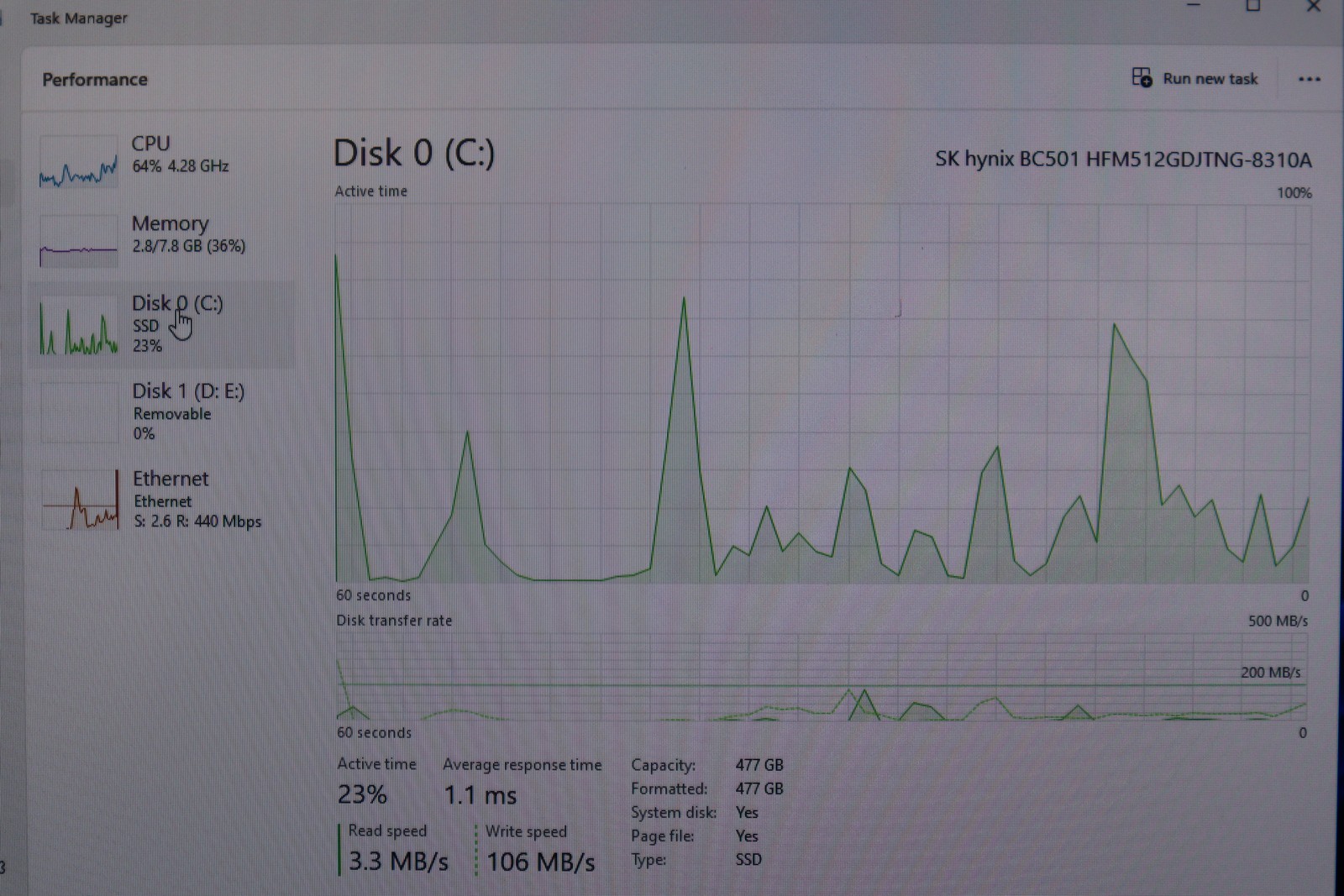This screenshot has height=896, width=1344.
Task: Click the Type SSD value
Action: point(748,860)
